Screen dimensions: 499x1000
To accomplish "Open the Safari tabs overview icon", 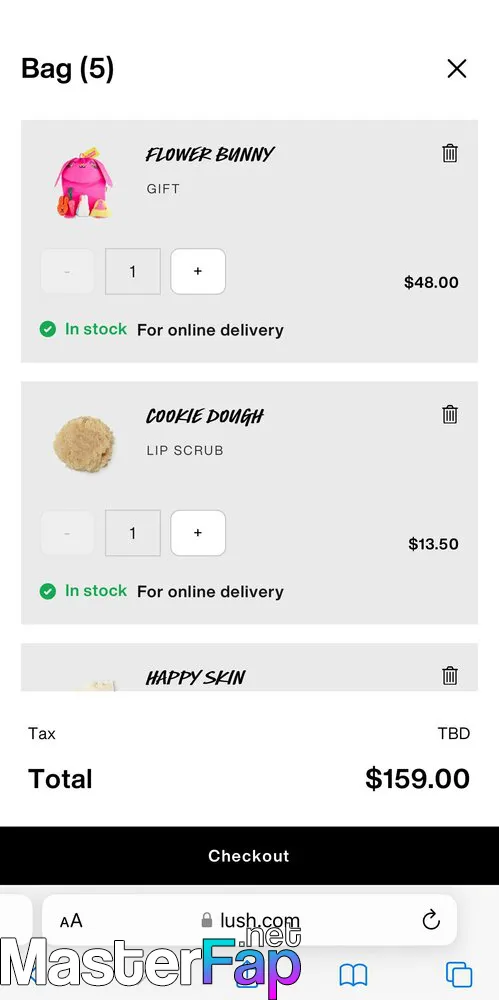I will [459, 975].
